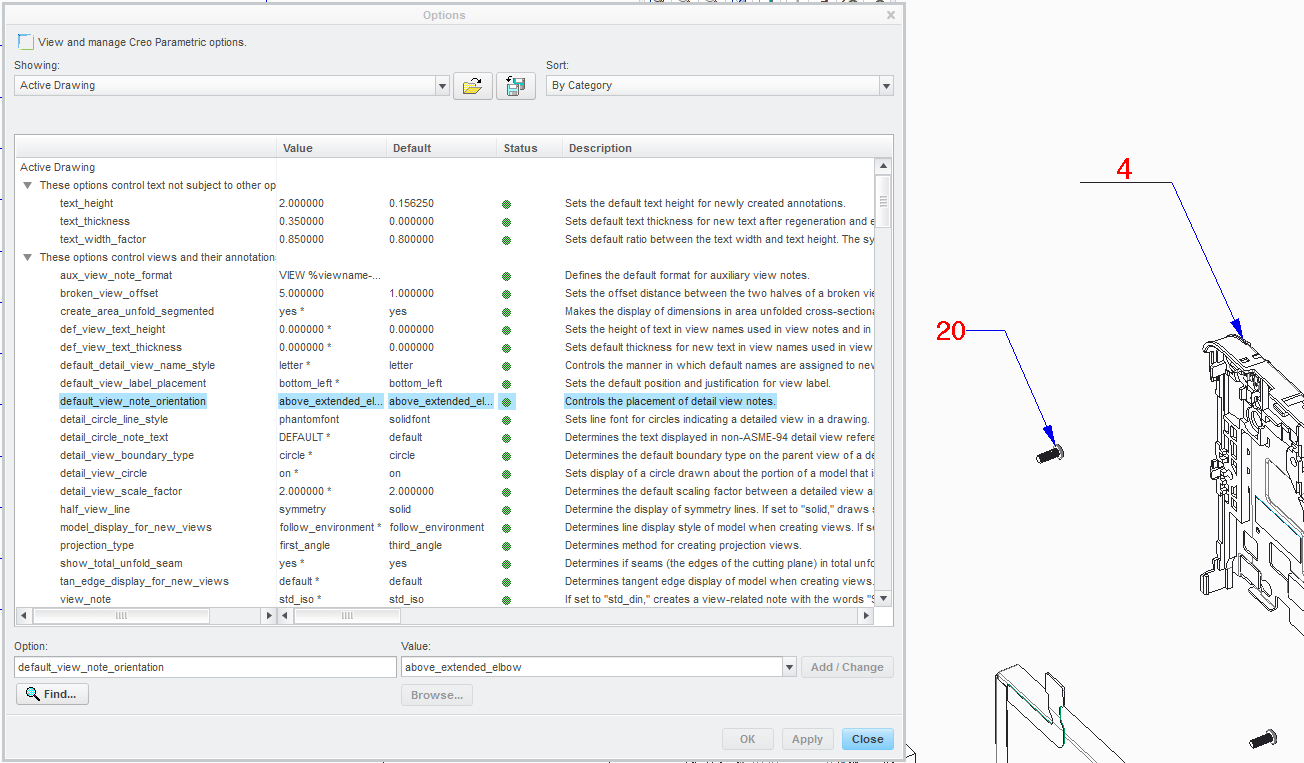Viewport: 1304px width, 763px height.
Task: Select the detail_view_boundary_type option
Action: click(x=127, y=456)
